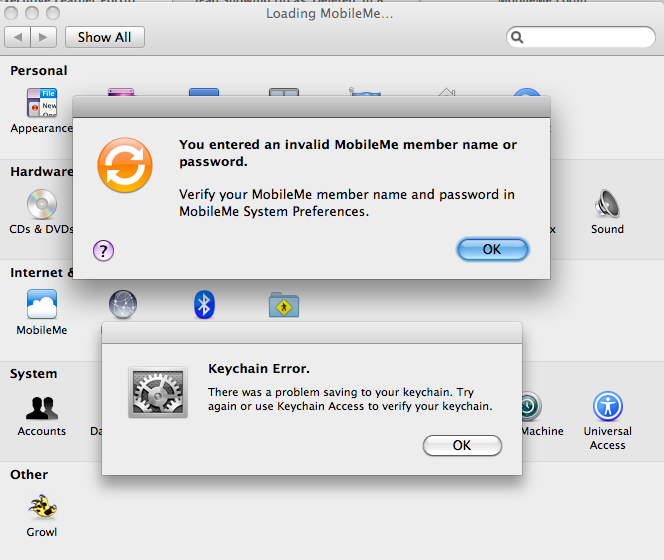Open the Network globe icon
This screenshot has width=664, height=560.
[x=123, y=304]
